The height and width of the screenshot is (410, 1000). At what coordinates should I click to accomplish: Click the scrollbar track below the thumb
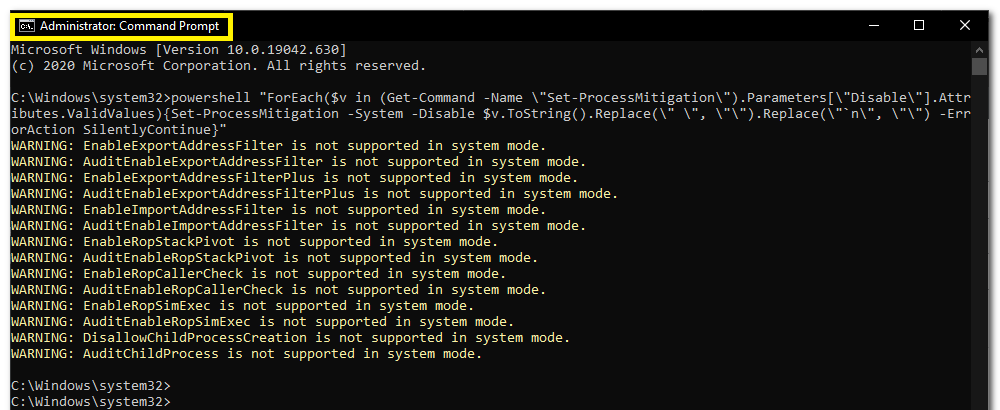[x=979, y=242]
